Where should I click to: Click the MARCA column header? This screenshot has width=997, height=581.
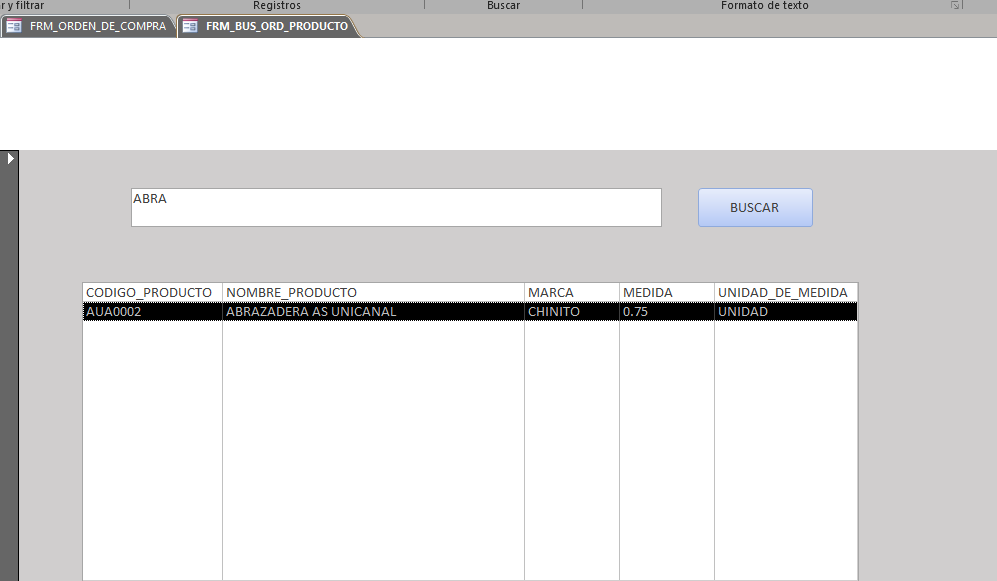[551, 292]
